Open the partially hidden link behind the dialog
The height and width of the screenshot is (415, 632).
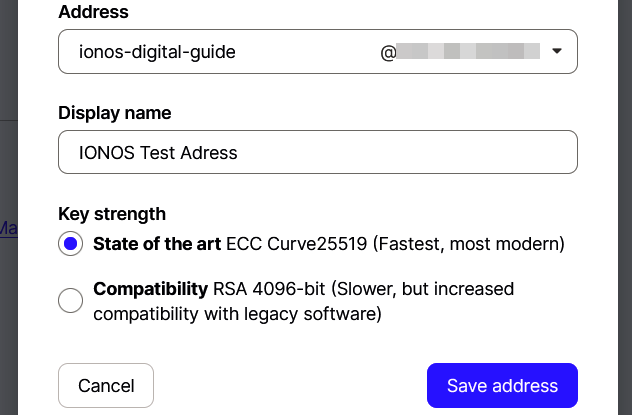coord(7,228)
